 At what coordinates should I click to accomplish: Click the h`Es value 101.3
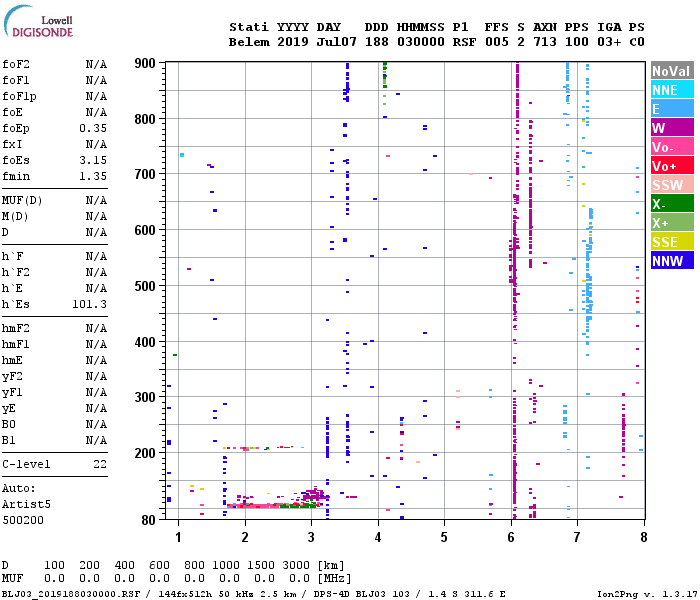pos(90,304)
